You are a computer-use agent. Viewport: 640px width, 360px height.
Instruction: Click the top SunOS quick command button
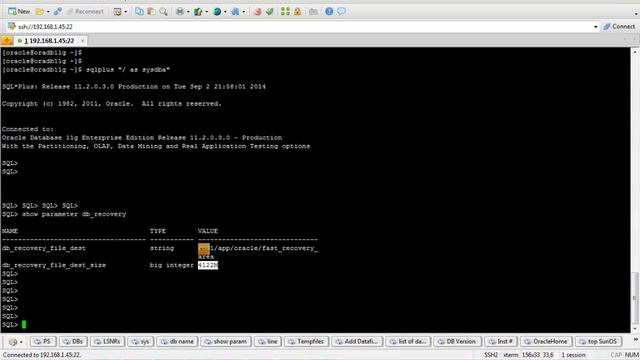[x=598, y=341]
